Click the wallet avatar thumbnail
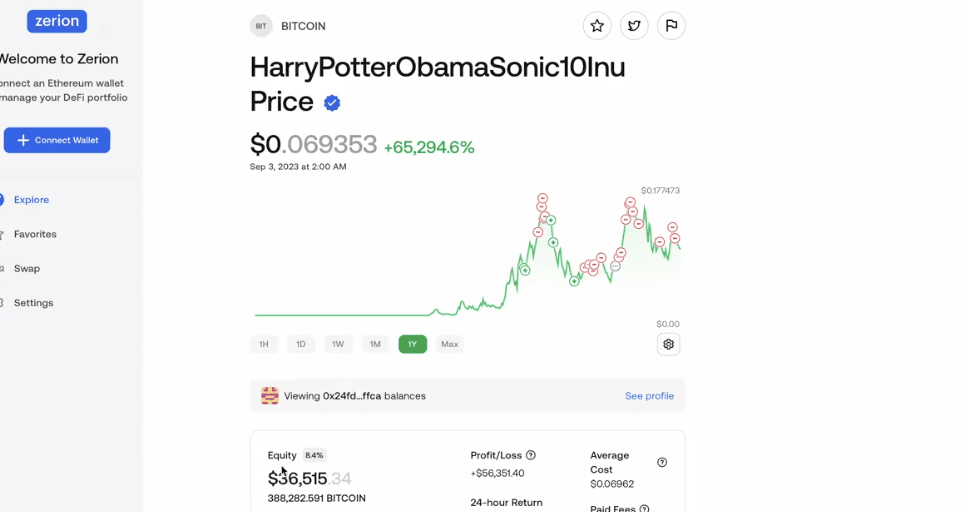Screen dimensions: 966x512 pyautogui.click(x=270, y=396)
